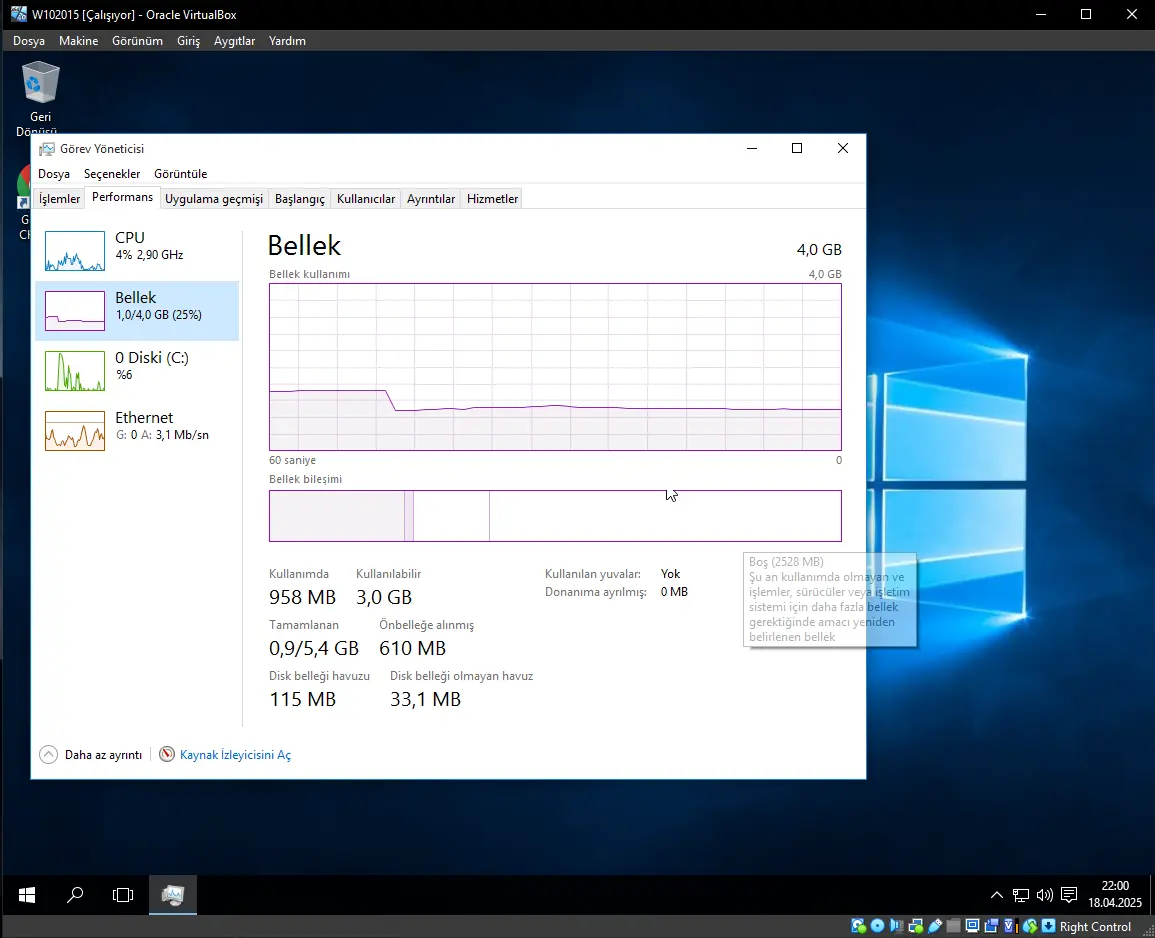Click Kullanılabilir value 3,0 GB
1155x938 pixels.
[x=384, y=597]
